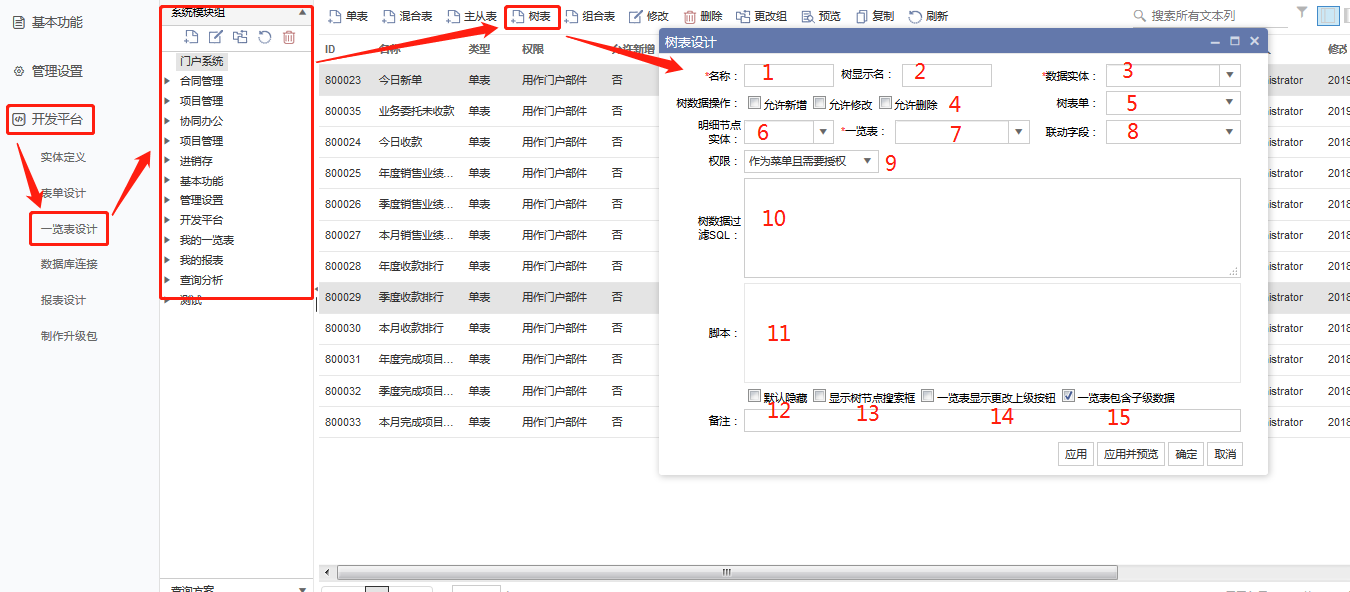
Task: Click the 树表 toolbar button
Action: [530, 16]
